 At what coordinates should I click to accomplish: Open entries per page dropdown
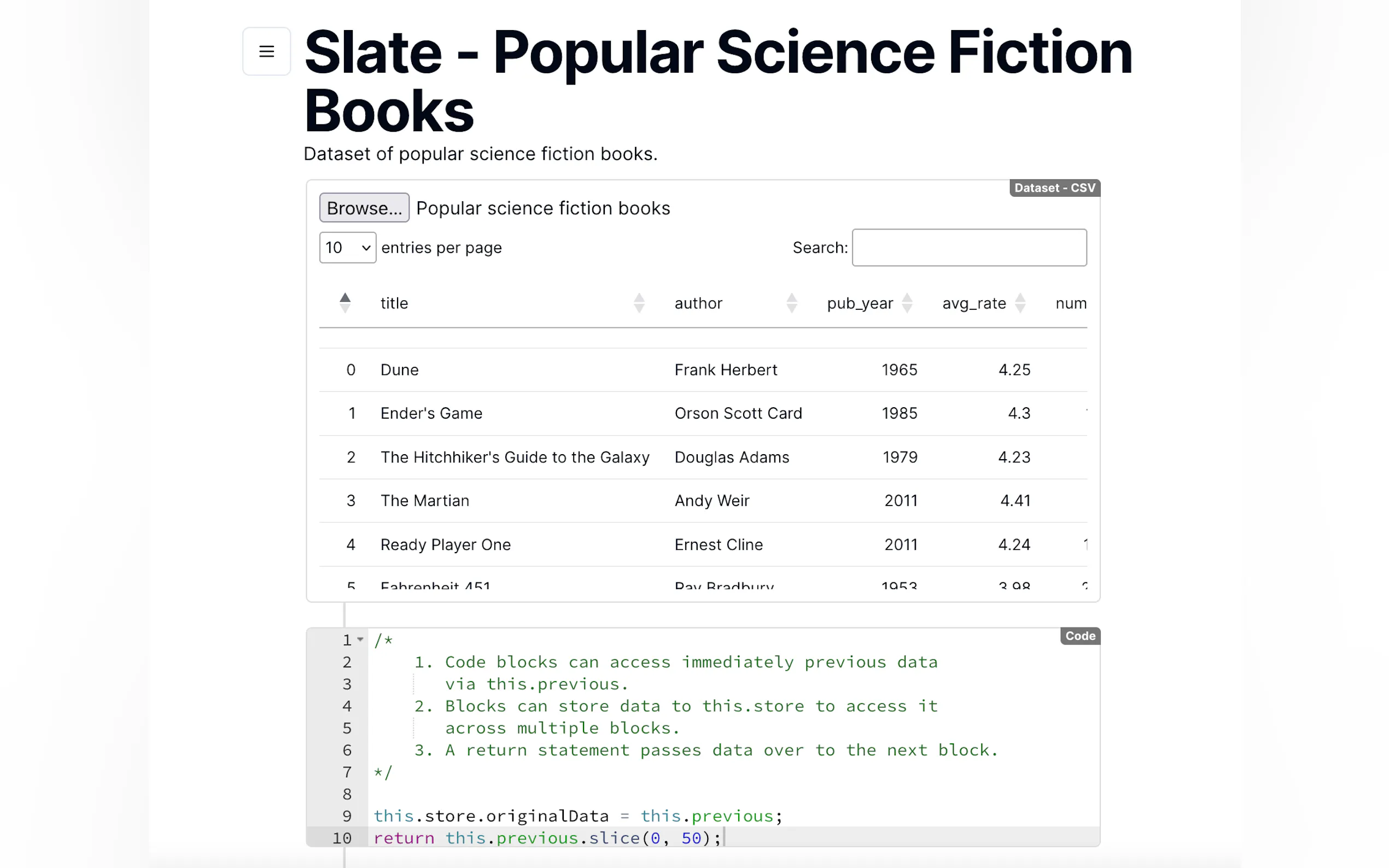pos(347,248)
